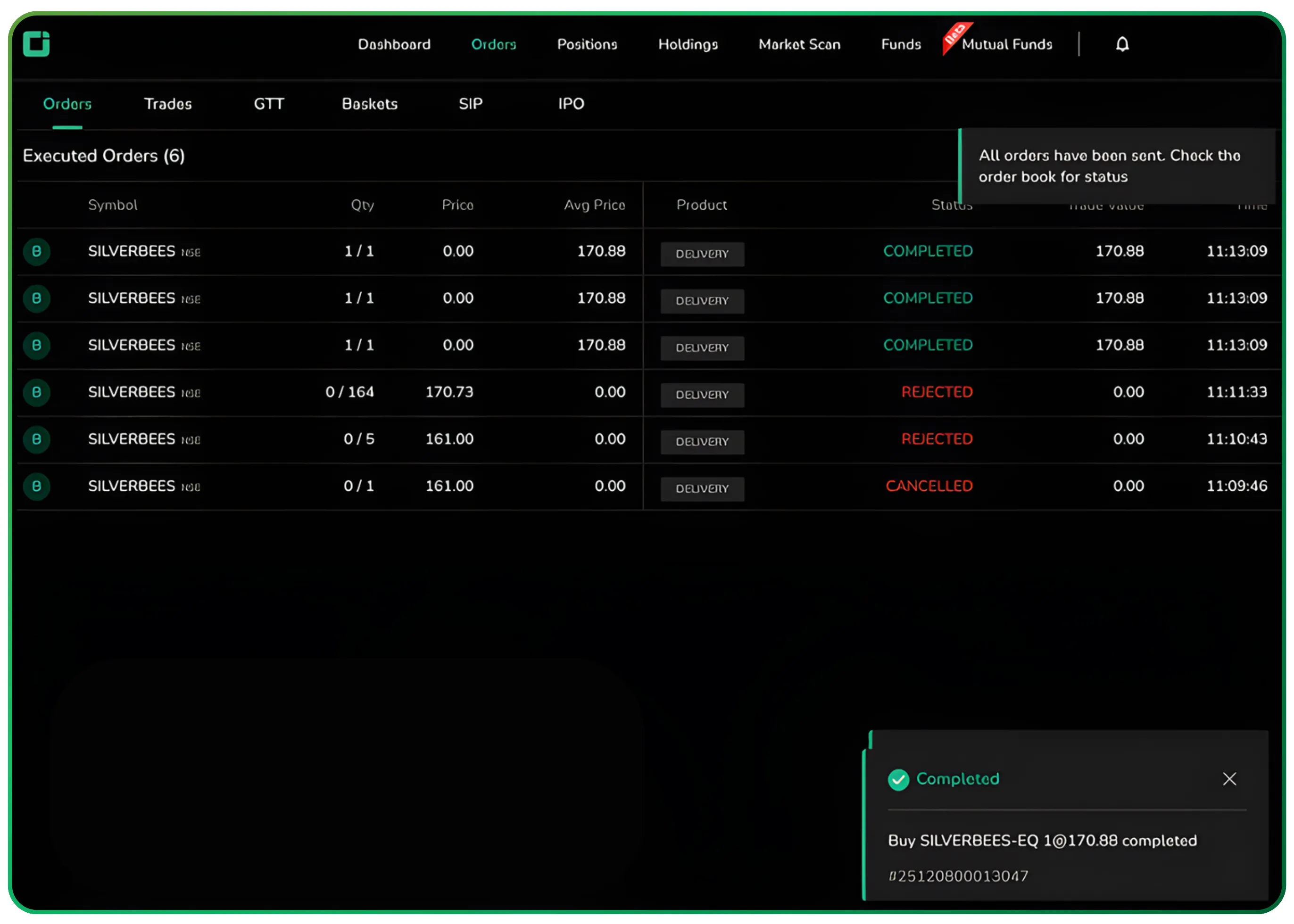Screen dimensions: 1294x924
Task: Click the green app logo icon
Action: pos(36,44)
